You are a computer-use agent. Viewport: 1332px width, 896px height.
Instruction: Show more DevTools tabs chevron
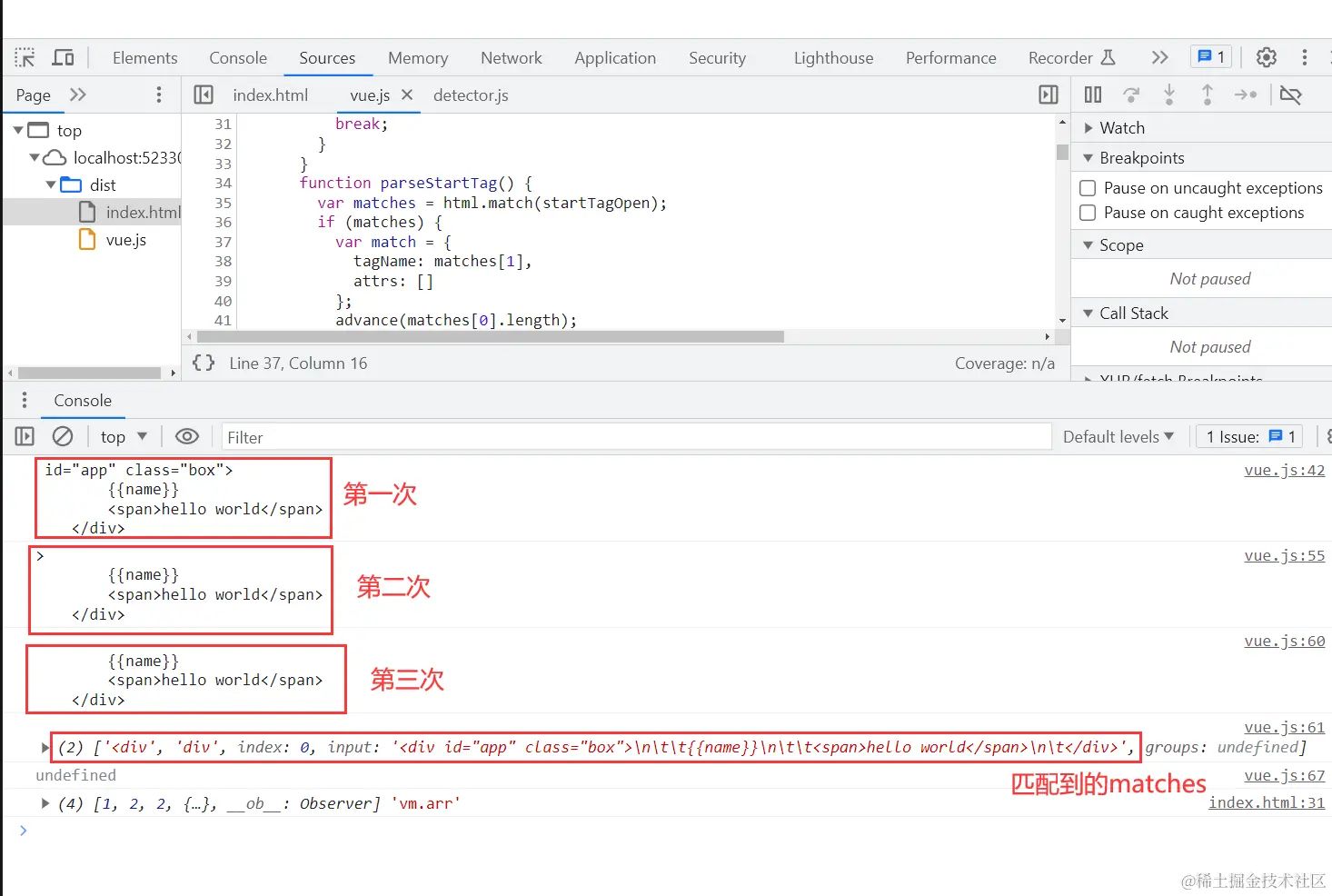tap(1159, 57)
